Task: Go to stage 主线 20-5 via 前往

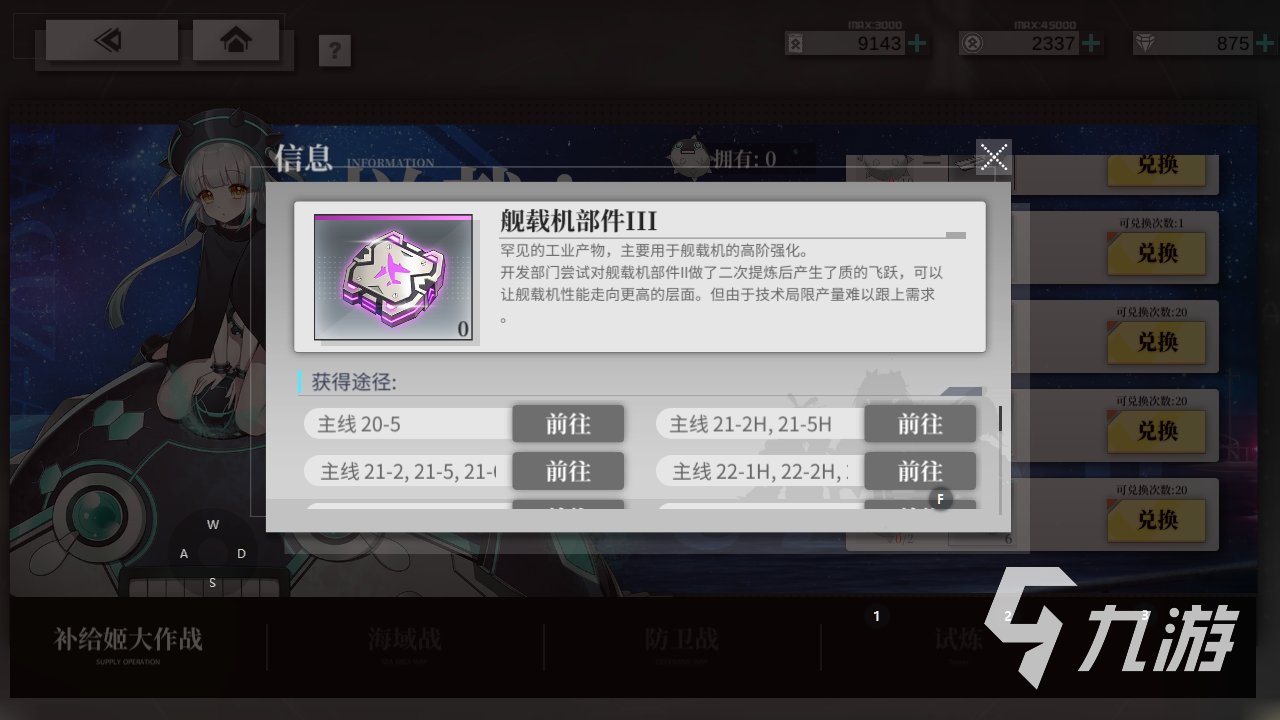Action: [568, 424]
